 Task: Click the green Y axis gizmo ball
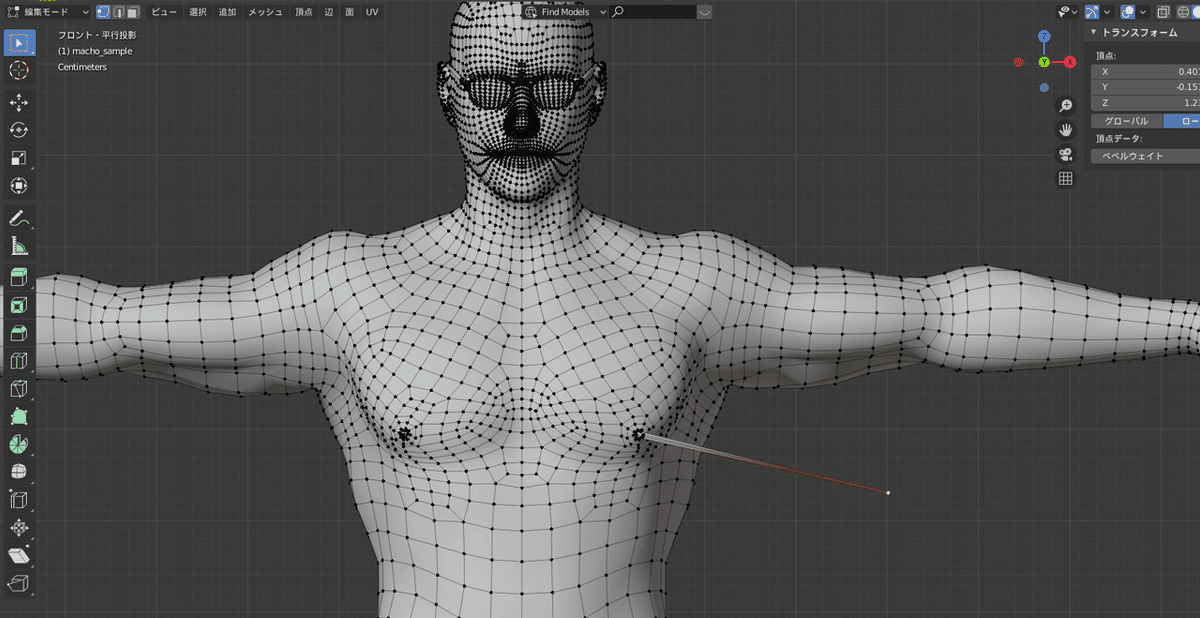coord(1044,62)
